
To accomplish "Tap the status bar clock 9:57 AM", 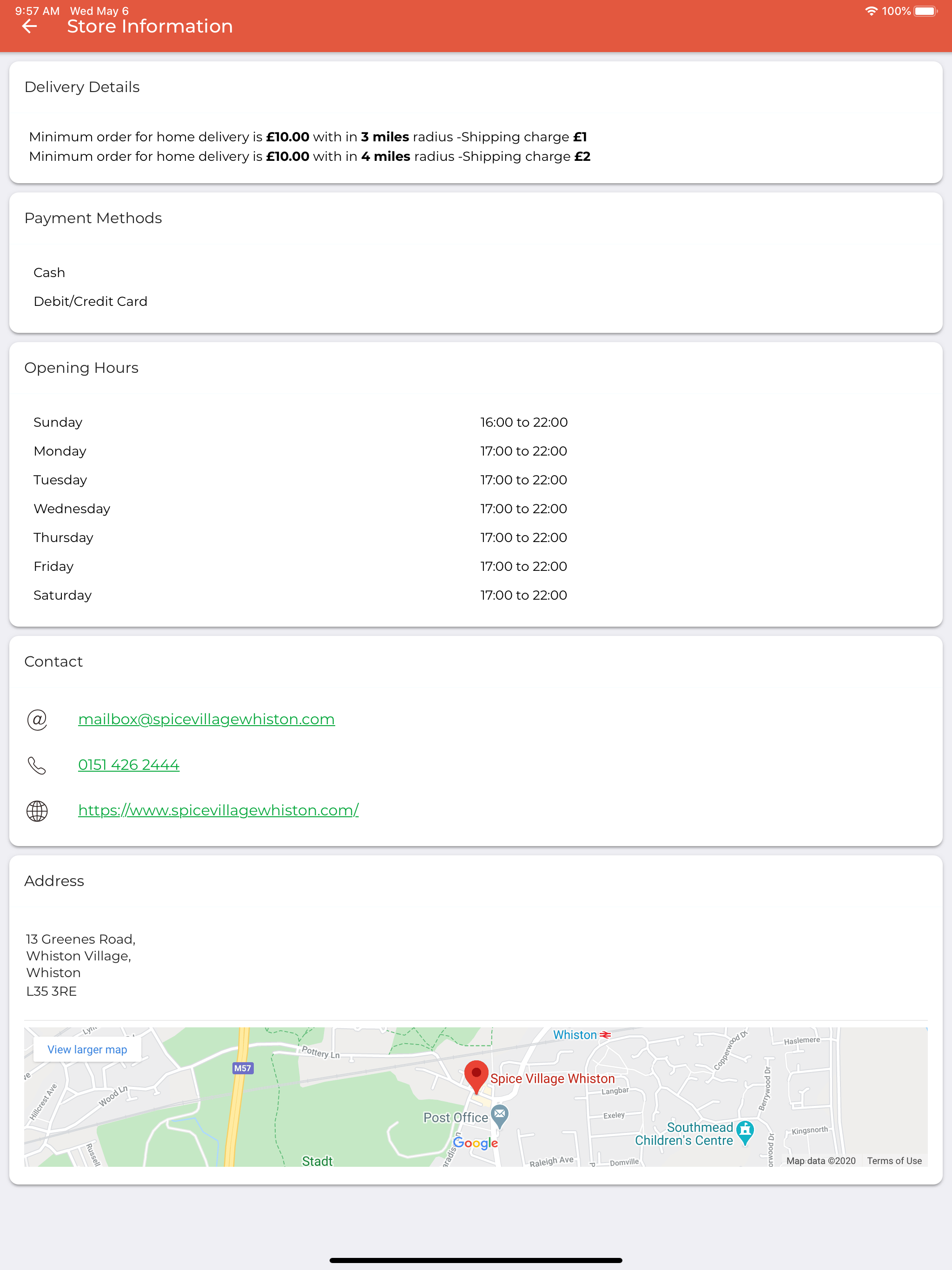I will (37, 11).
